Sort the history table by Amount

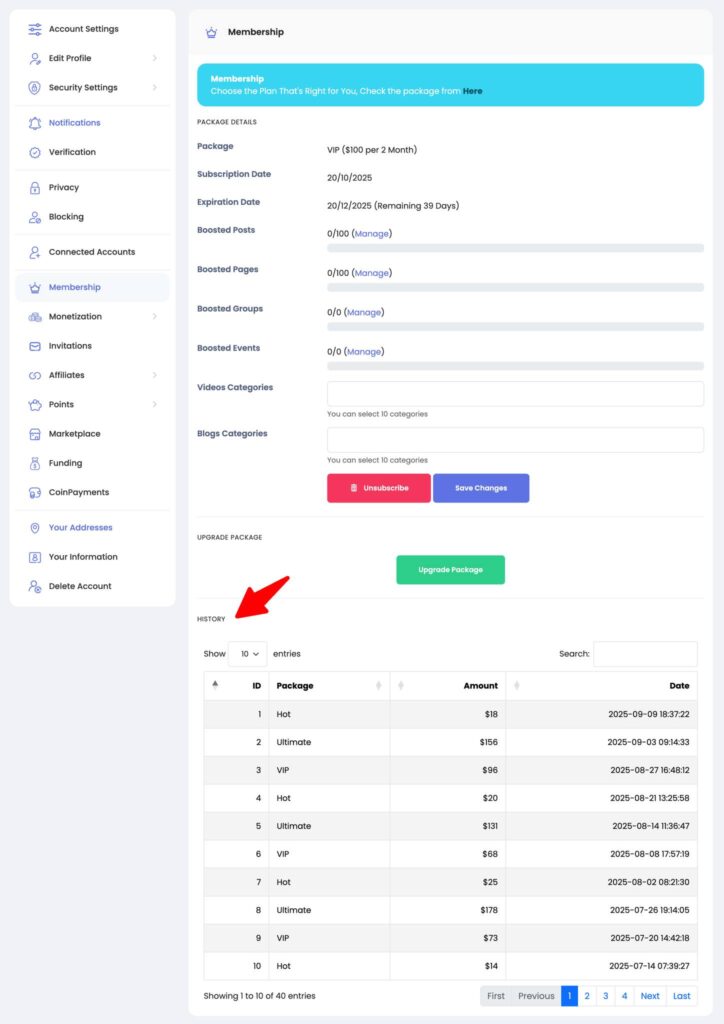pos(448,686)
